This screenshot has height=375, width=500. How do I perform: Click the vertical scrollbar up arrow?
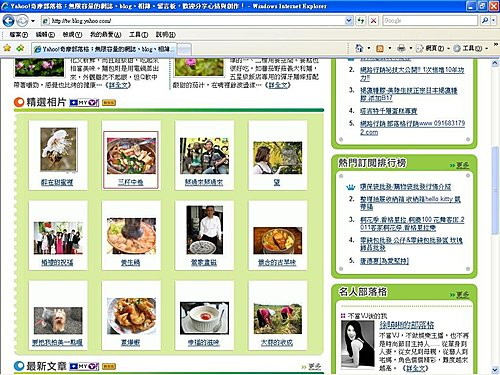pos(495,63)
